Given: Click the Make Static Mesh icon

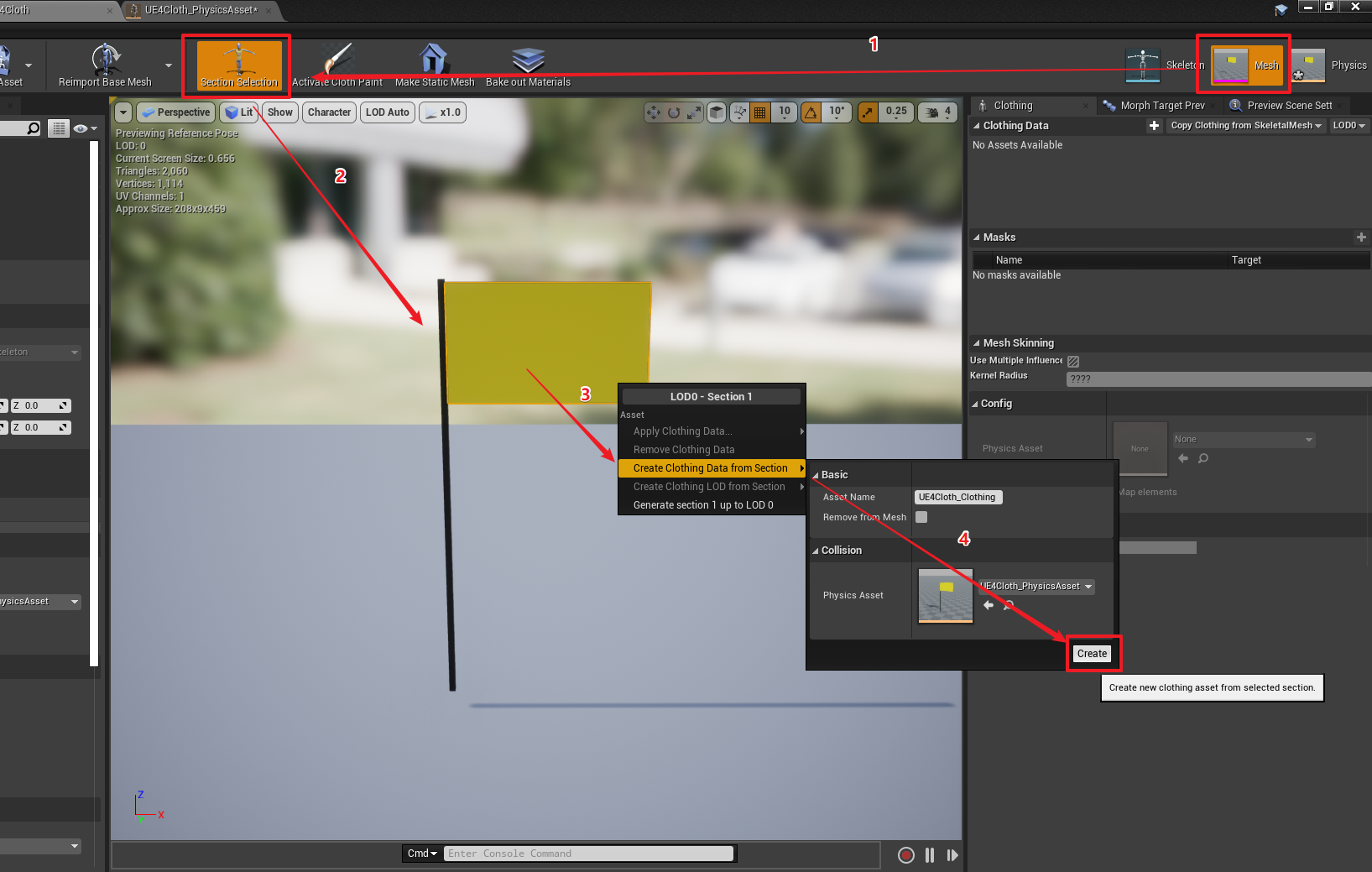Looking at the screenshot, I should coord(434,60).
